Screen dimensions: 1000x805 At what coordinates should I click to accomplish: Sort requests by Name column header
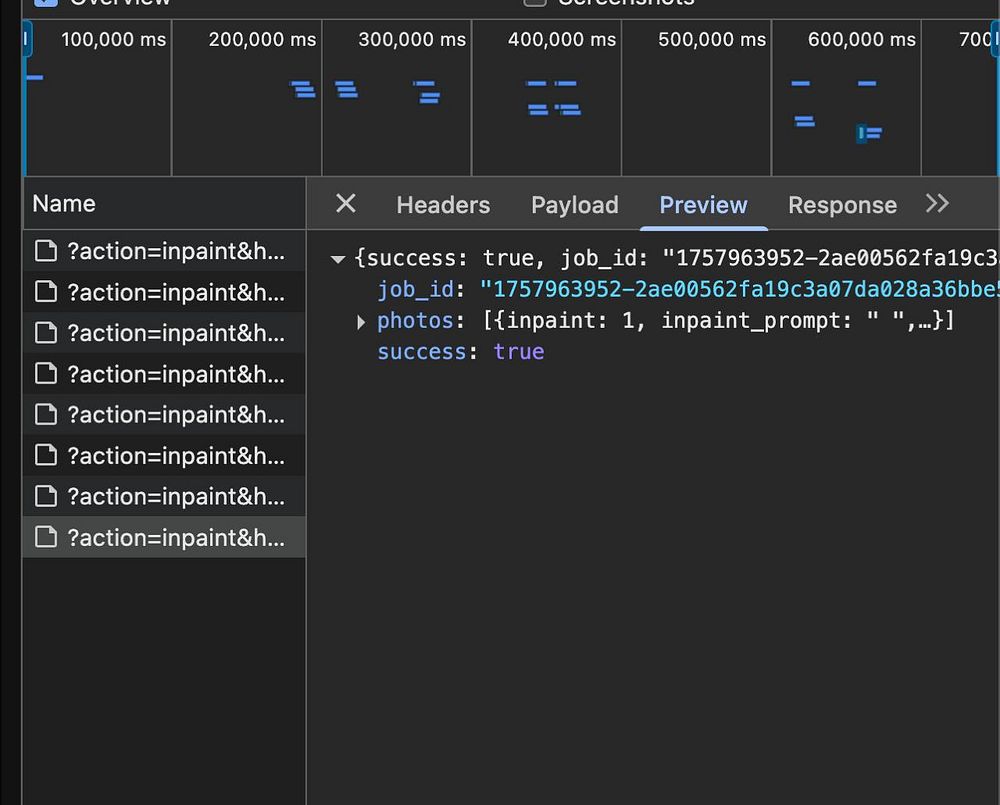coord(164,203)
